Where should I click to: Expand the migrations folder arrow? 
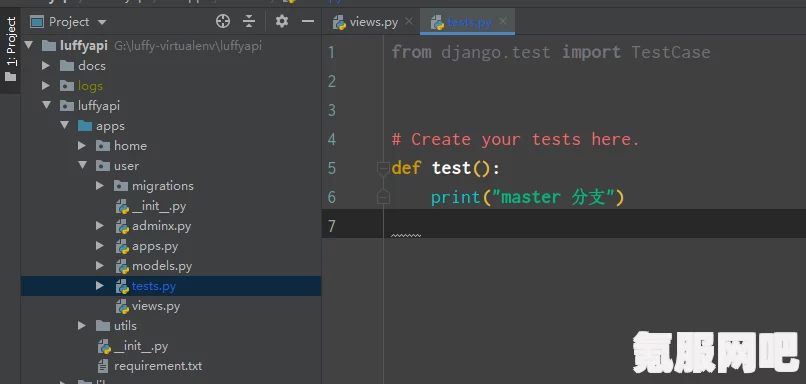click(100, 186)
